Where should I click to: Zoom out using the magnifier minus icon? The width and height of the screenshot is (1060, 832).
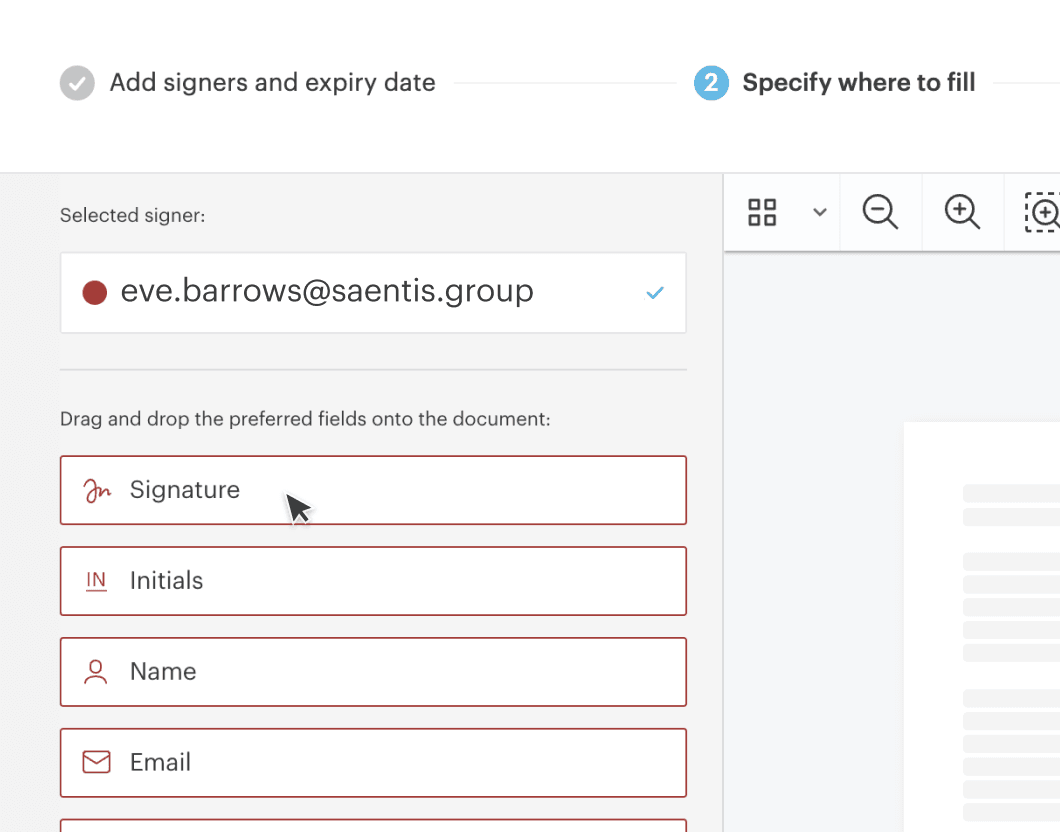880,212
